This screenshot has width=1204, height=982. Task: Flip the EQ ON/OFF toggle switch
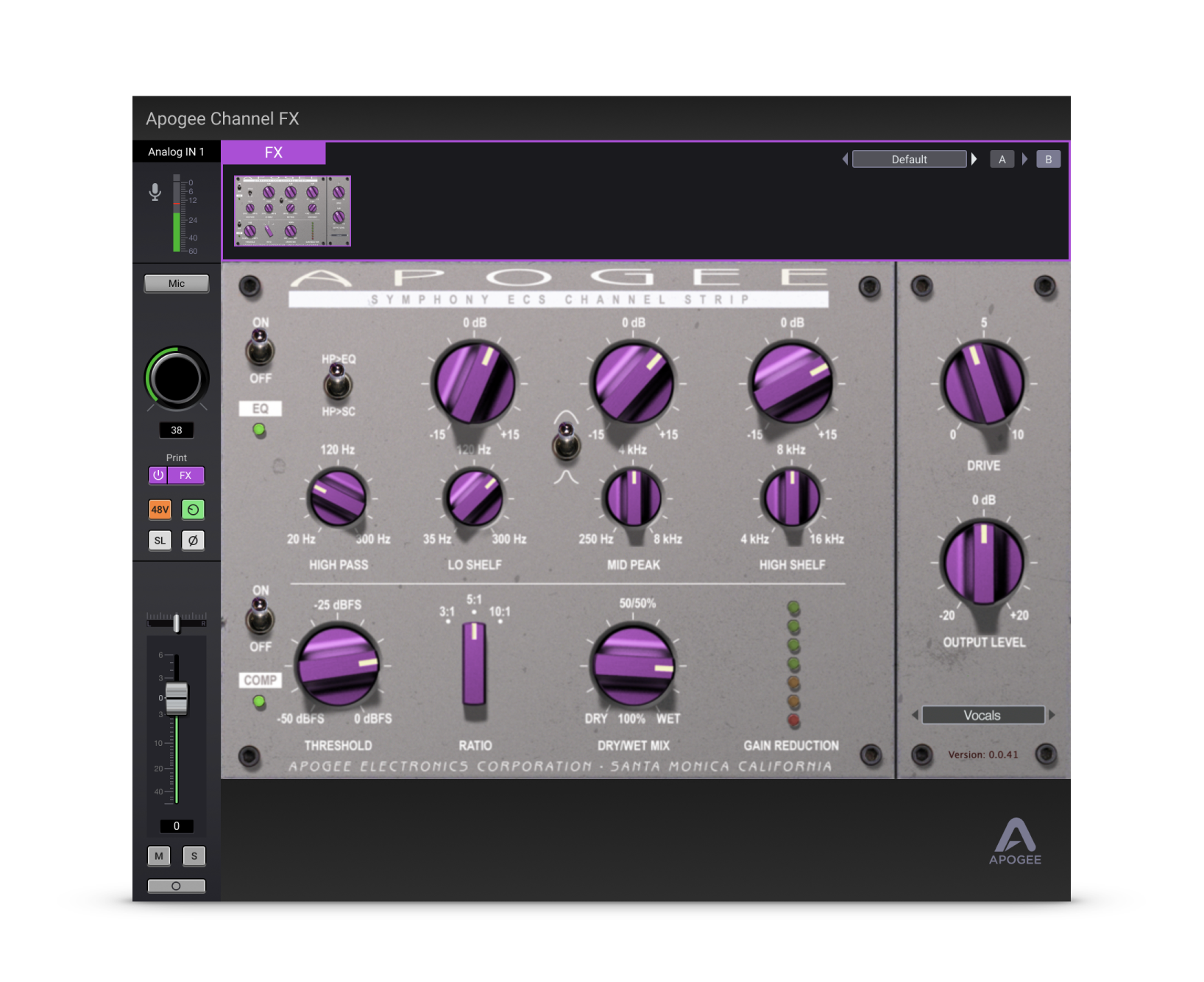[x=260, y=348]
